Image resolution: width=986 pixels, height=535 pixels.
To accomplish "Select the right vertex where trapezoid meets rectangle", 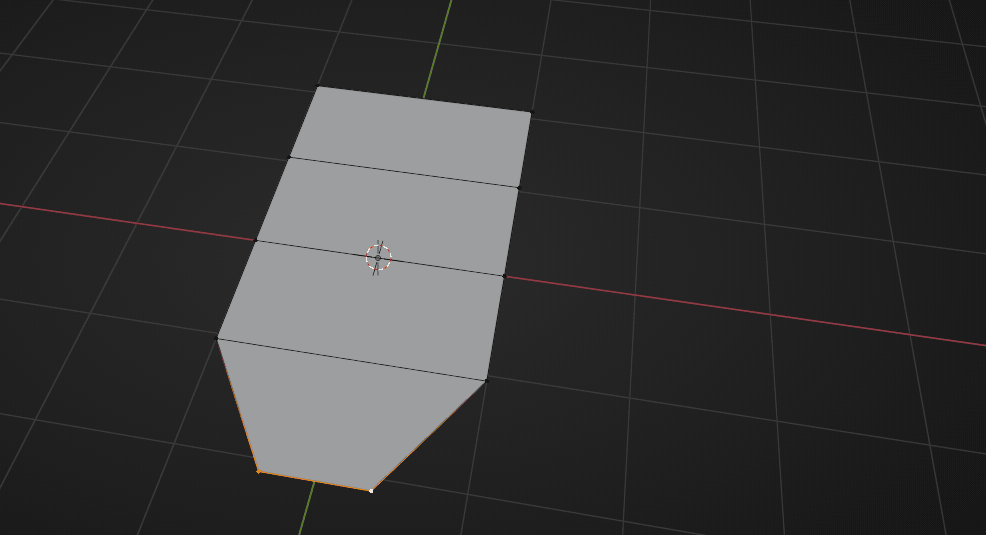I will 486,379.
